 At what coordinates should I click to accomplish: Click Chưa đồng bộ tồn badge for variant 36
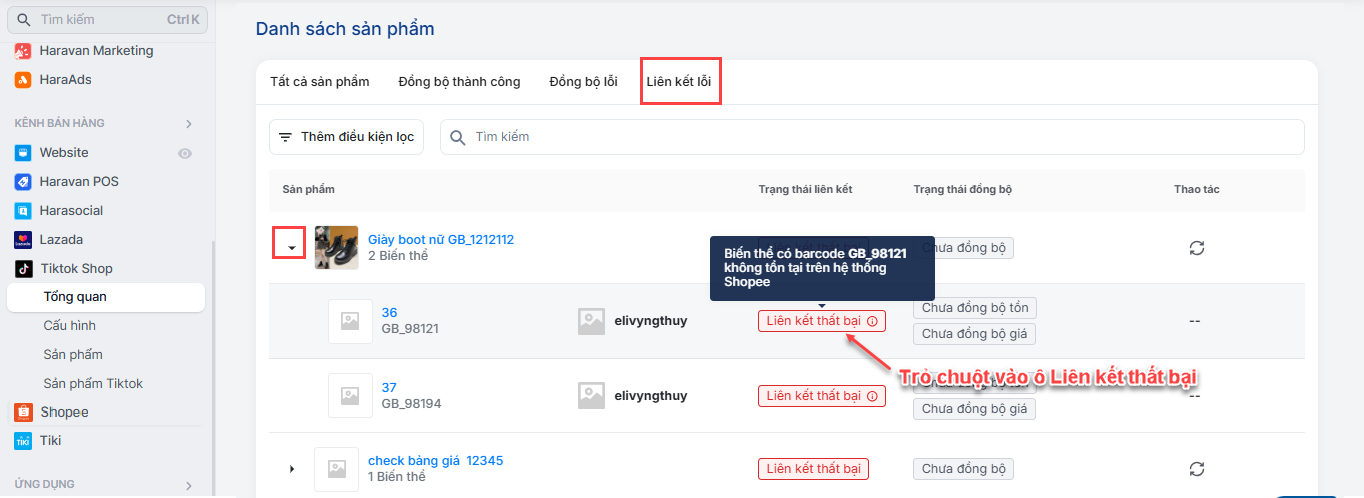pyautogui.click(x=974, y=308)
